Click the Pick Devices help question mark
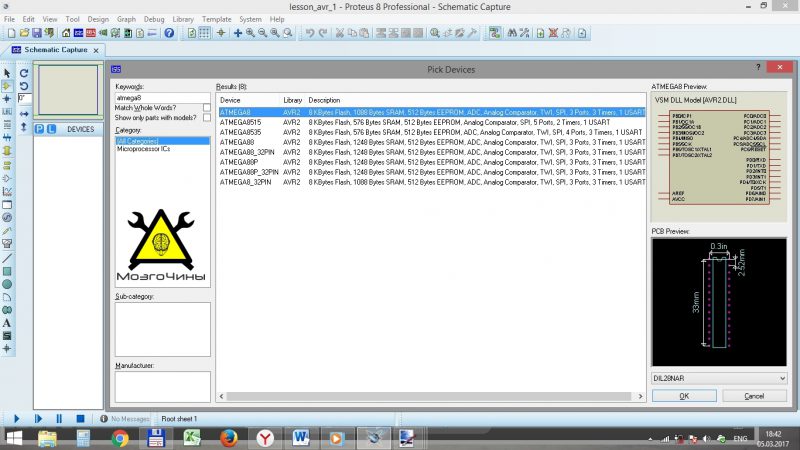800x450 pixels. pyautogui.click(x=758, y=67)
